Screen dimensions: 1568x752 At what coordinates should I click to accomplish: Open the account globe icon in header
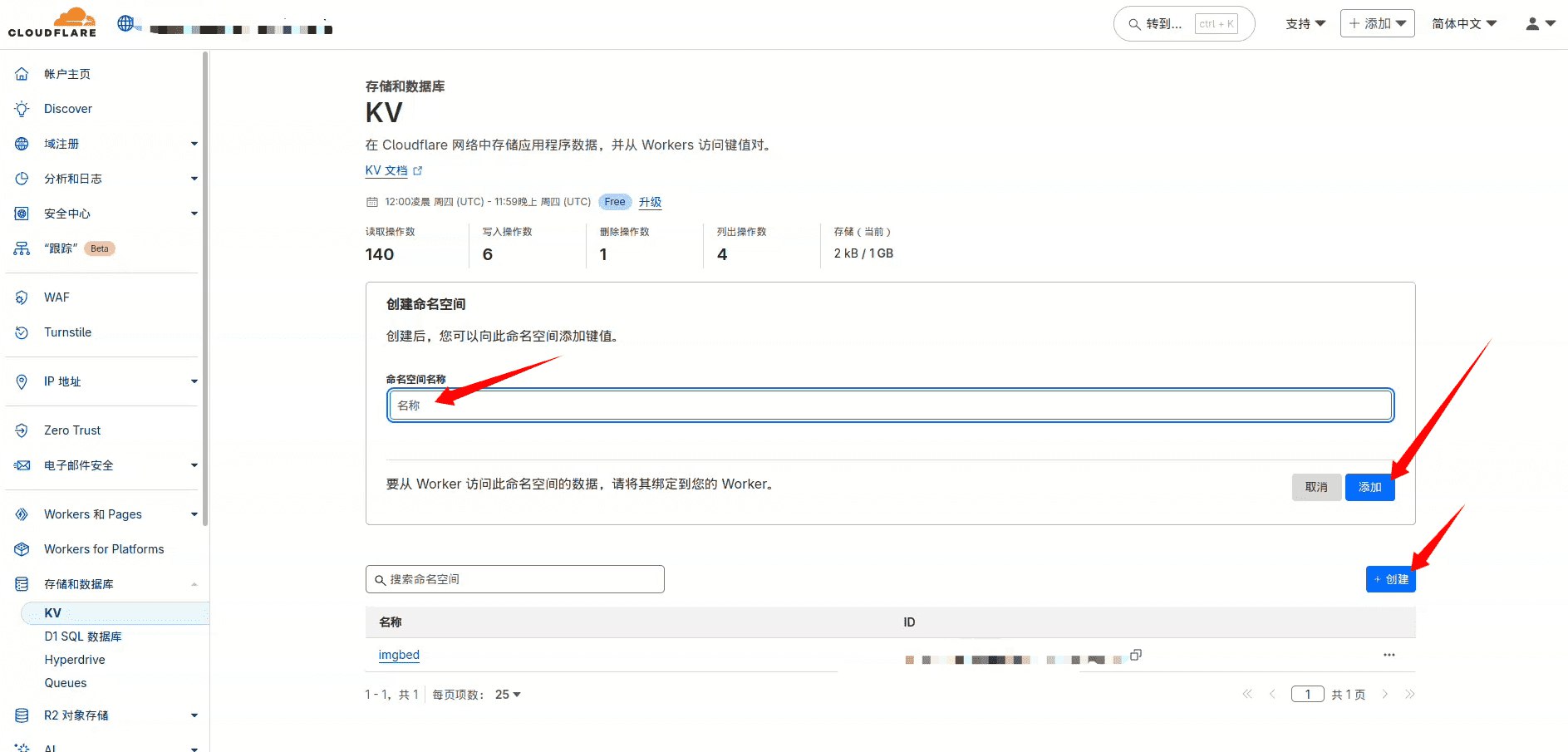tap(125, 23)
